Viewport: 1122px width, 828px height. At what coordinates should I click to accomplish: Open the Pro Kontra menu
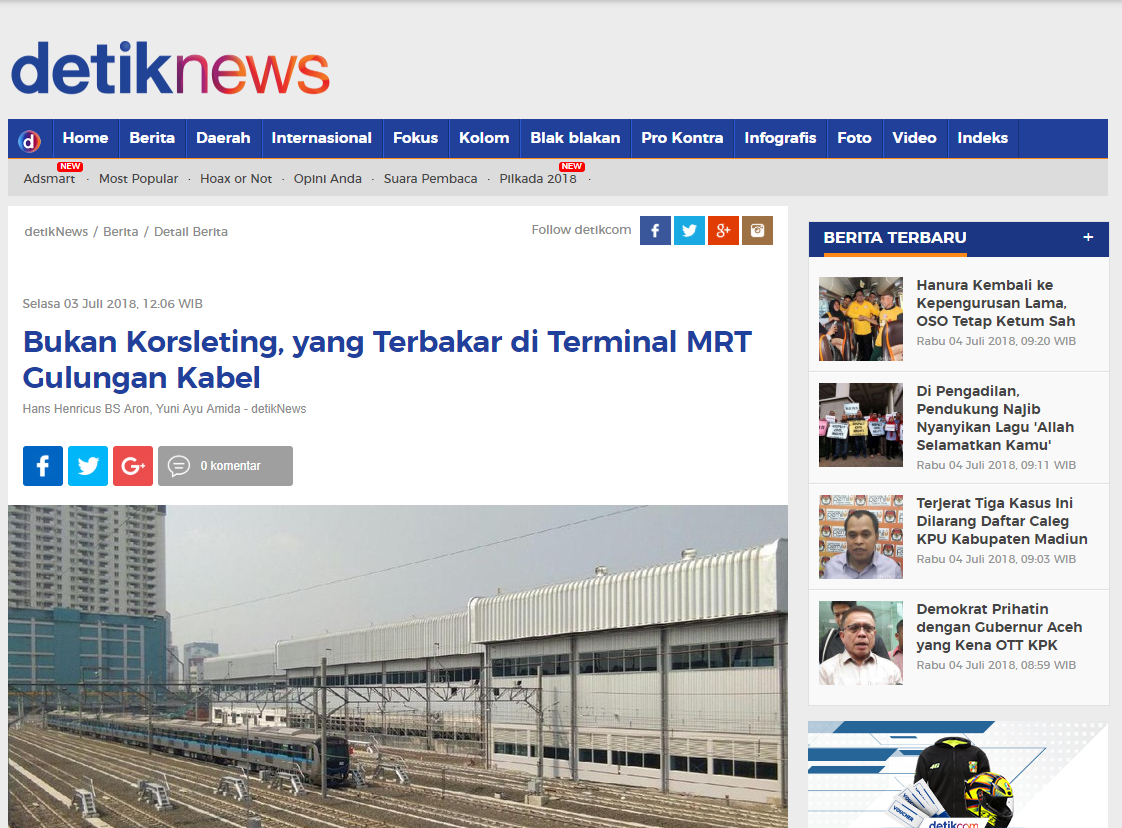click(682, 138)
